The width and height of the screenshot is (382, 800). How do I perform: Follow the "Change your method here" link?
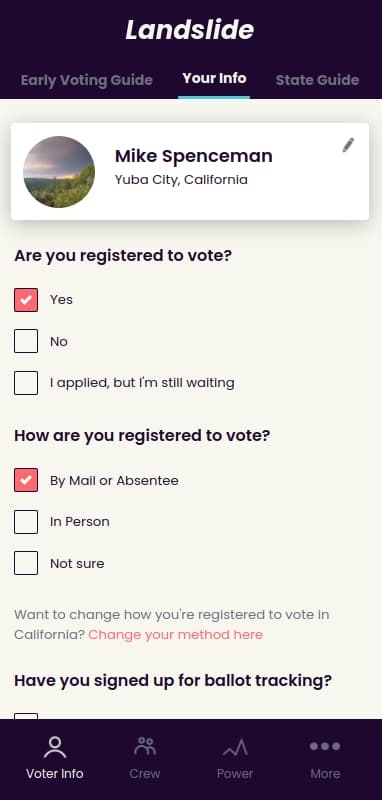[x=175, y=635]
